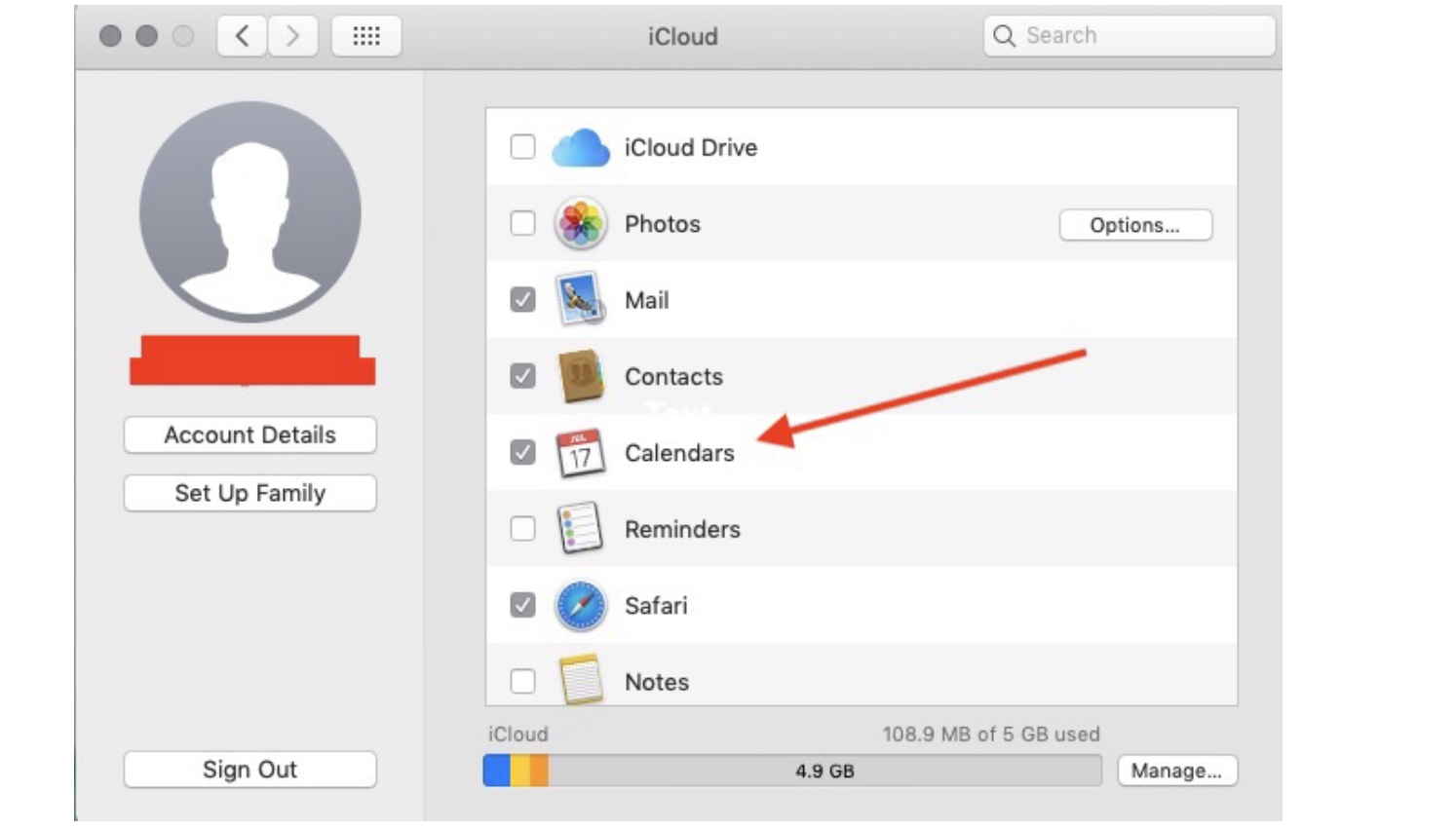Image resolution: width=1456 pixels, height=830 pixels.
Task: Enable the Notes checkbox
Action: point(523,681)
